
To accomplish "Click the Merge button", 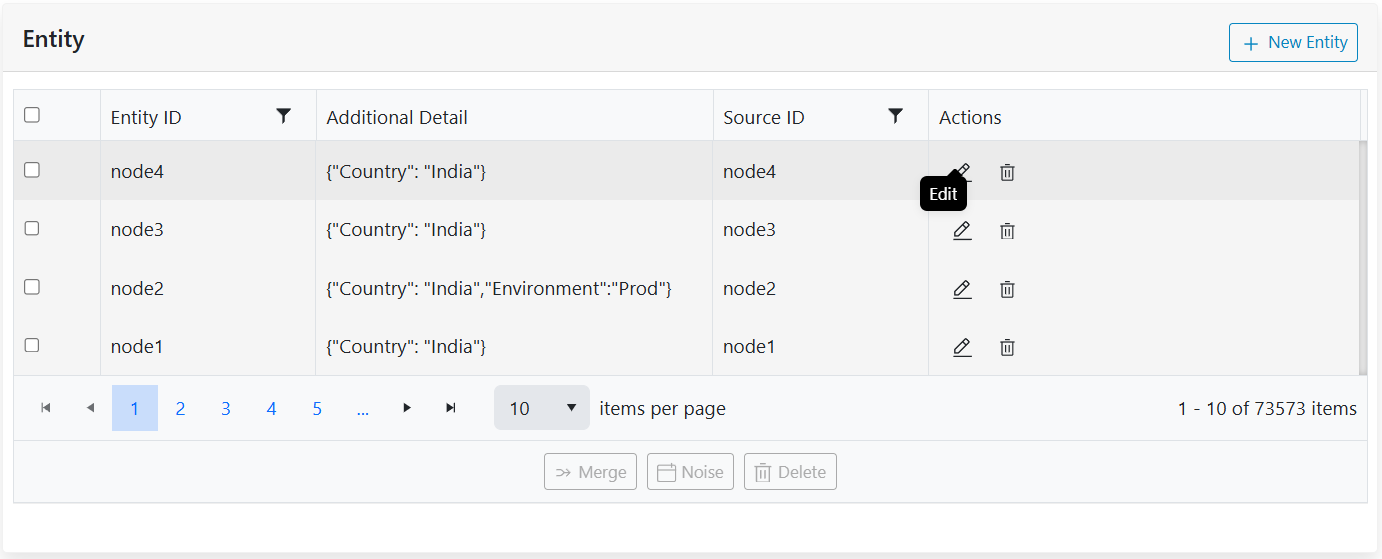I will click(591, 472).
